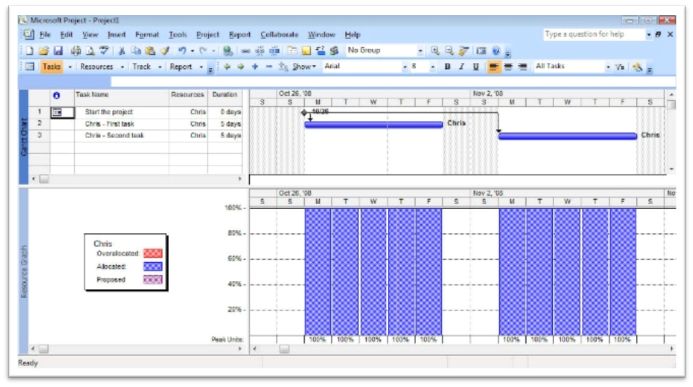The height and width of the screenshot is (387, 693).
Task: Open the font size dropdown
Action: [x=433, y=67]
